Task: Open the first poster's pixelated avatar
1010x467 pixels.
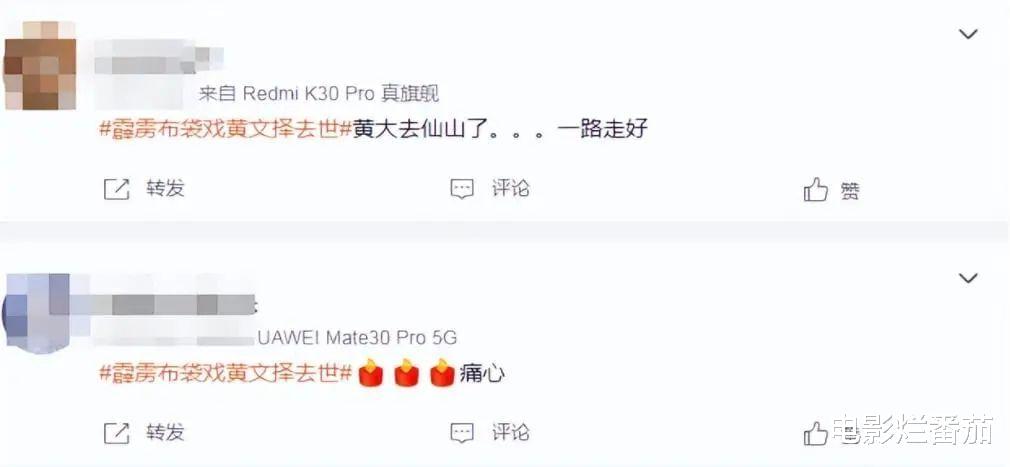Action: click(40, 66)
